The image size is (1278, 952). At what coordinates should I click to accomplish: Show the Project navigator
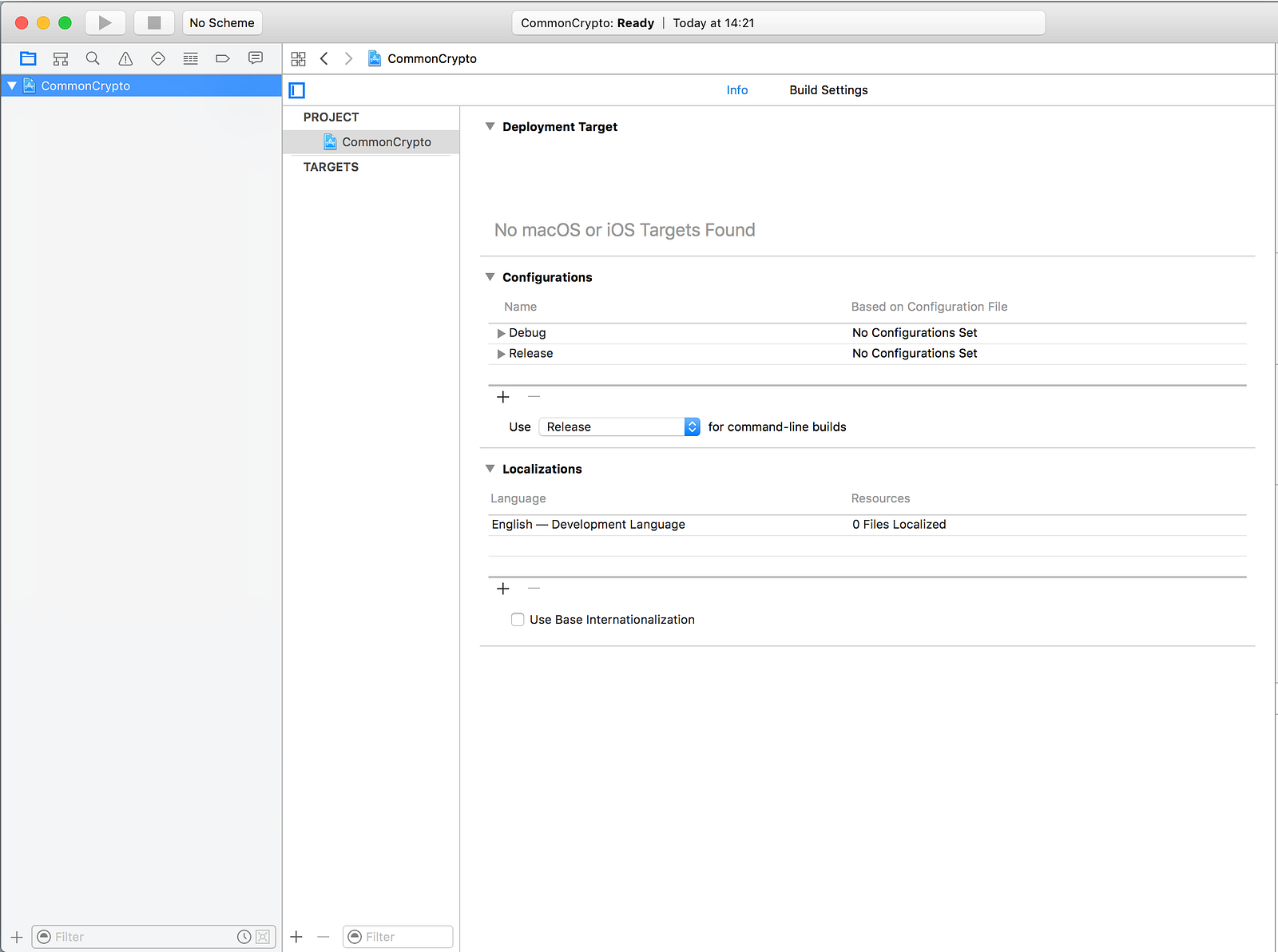(28, 58)
